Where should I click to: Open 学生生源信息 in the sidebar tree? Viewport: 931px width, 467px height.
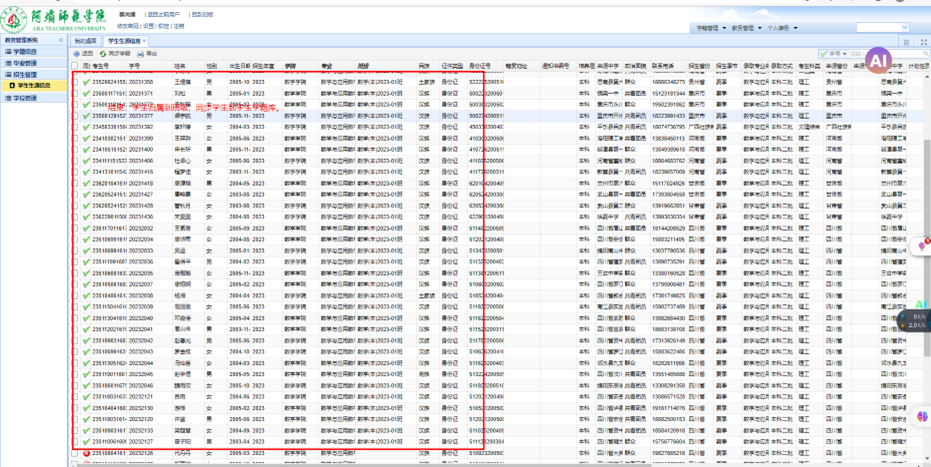[34, 86]
